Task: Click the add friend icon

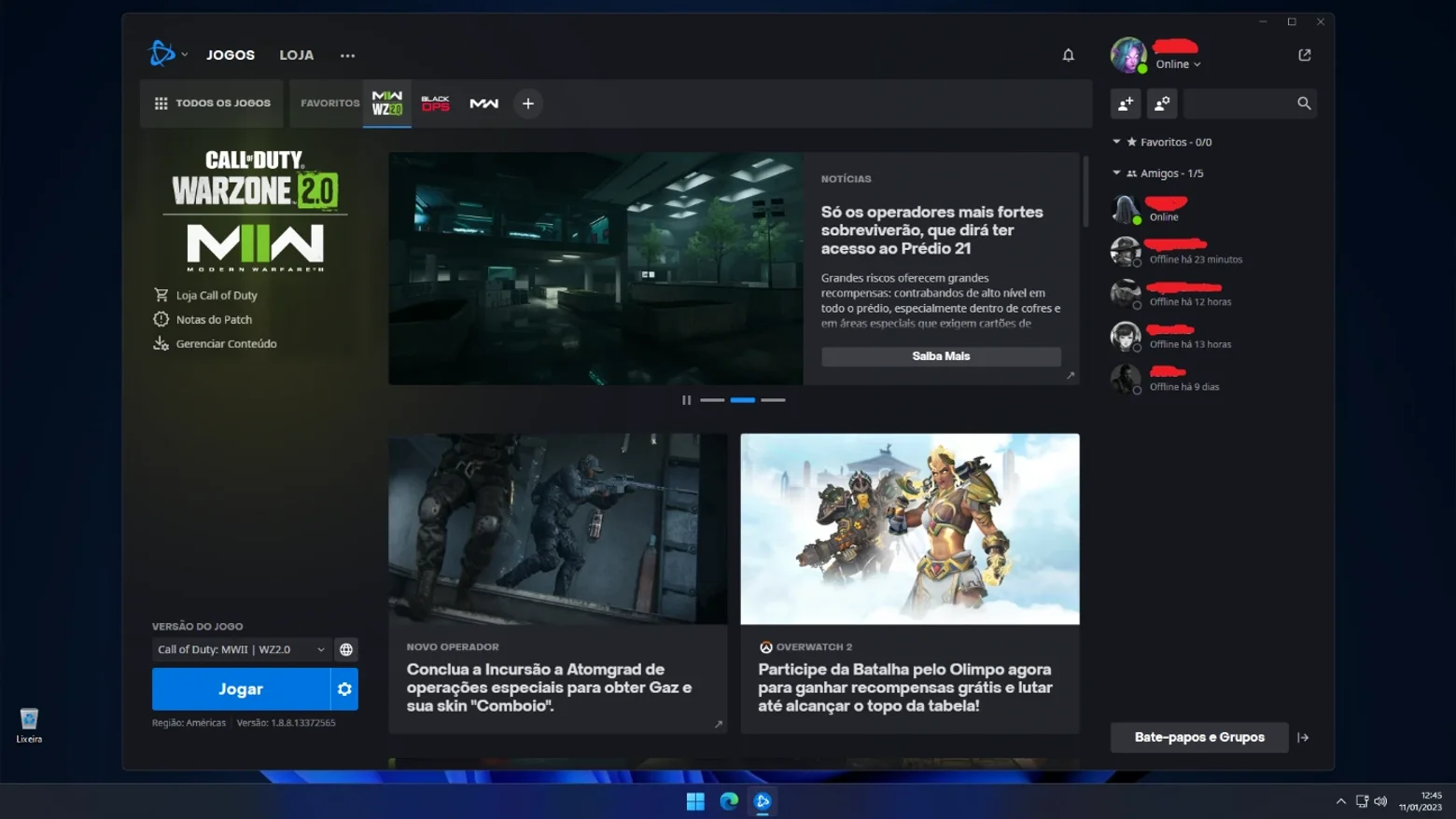Action: point(1126,104)
